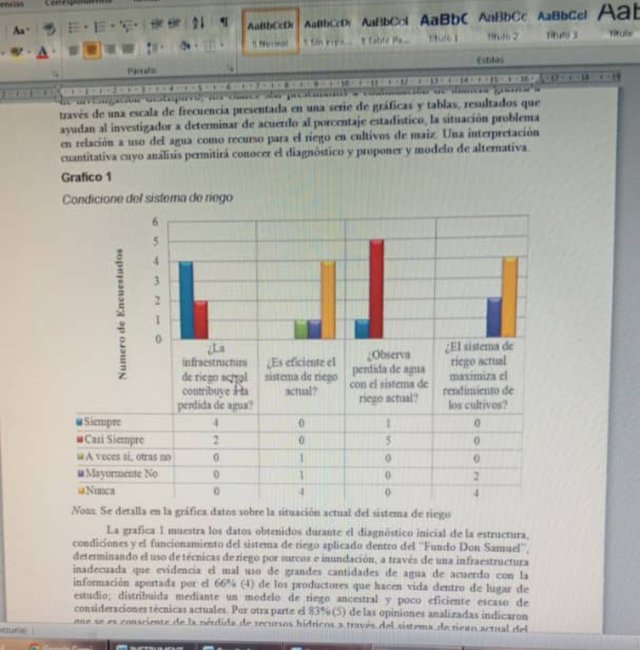Open the font color dropdown arrow
Screen dimensions: 640x650
pos(54,52)
